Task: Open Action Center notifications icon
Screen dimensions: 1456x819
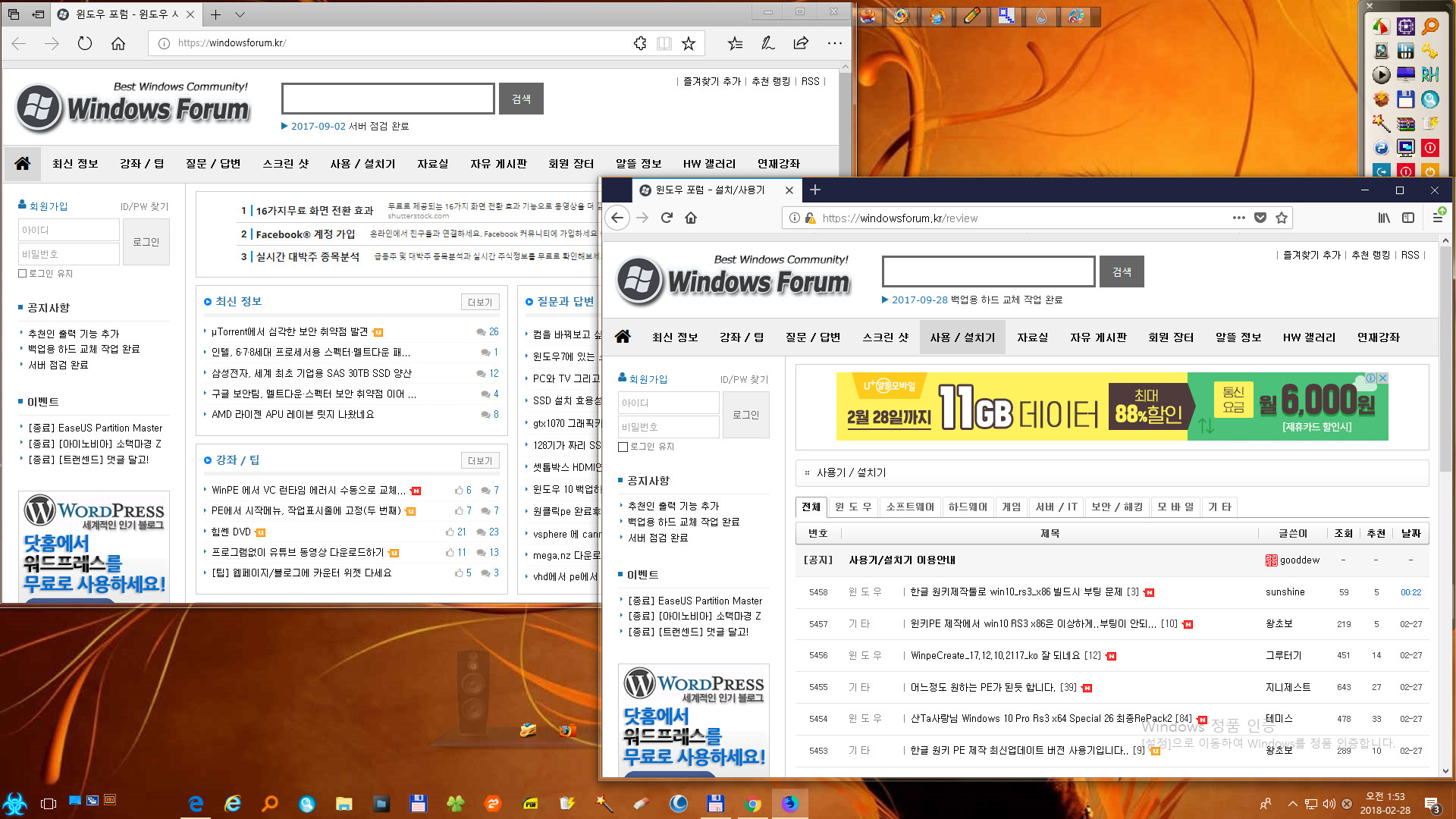Action: (x=1432, y=804)
